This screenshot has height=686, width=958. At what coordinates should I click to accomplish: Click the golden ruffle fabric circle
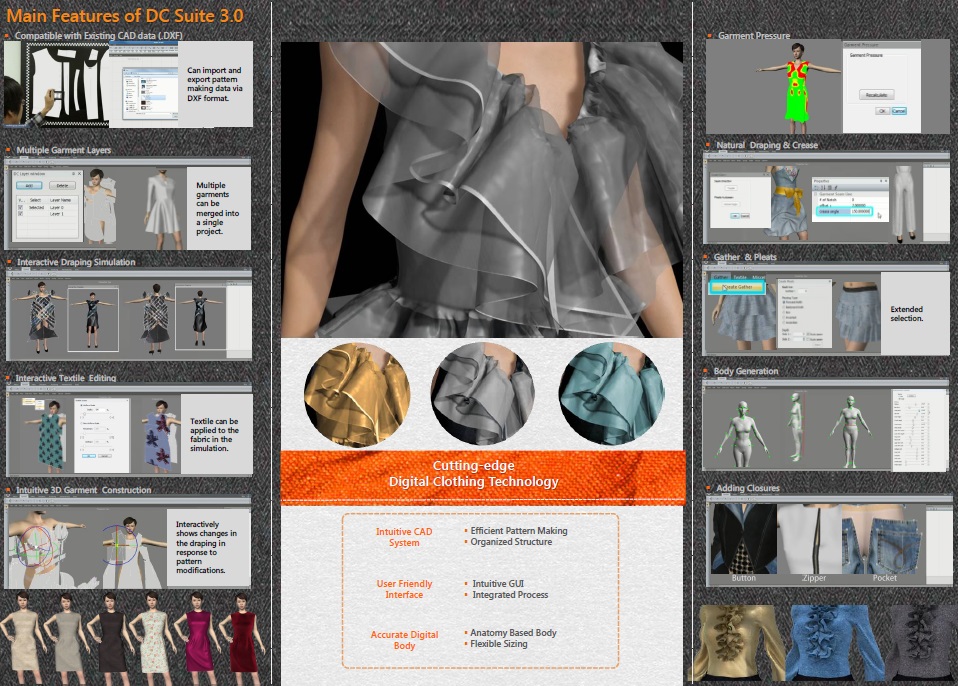[357, 395]
